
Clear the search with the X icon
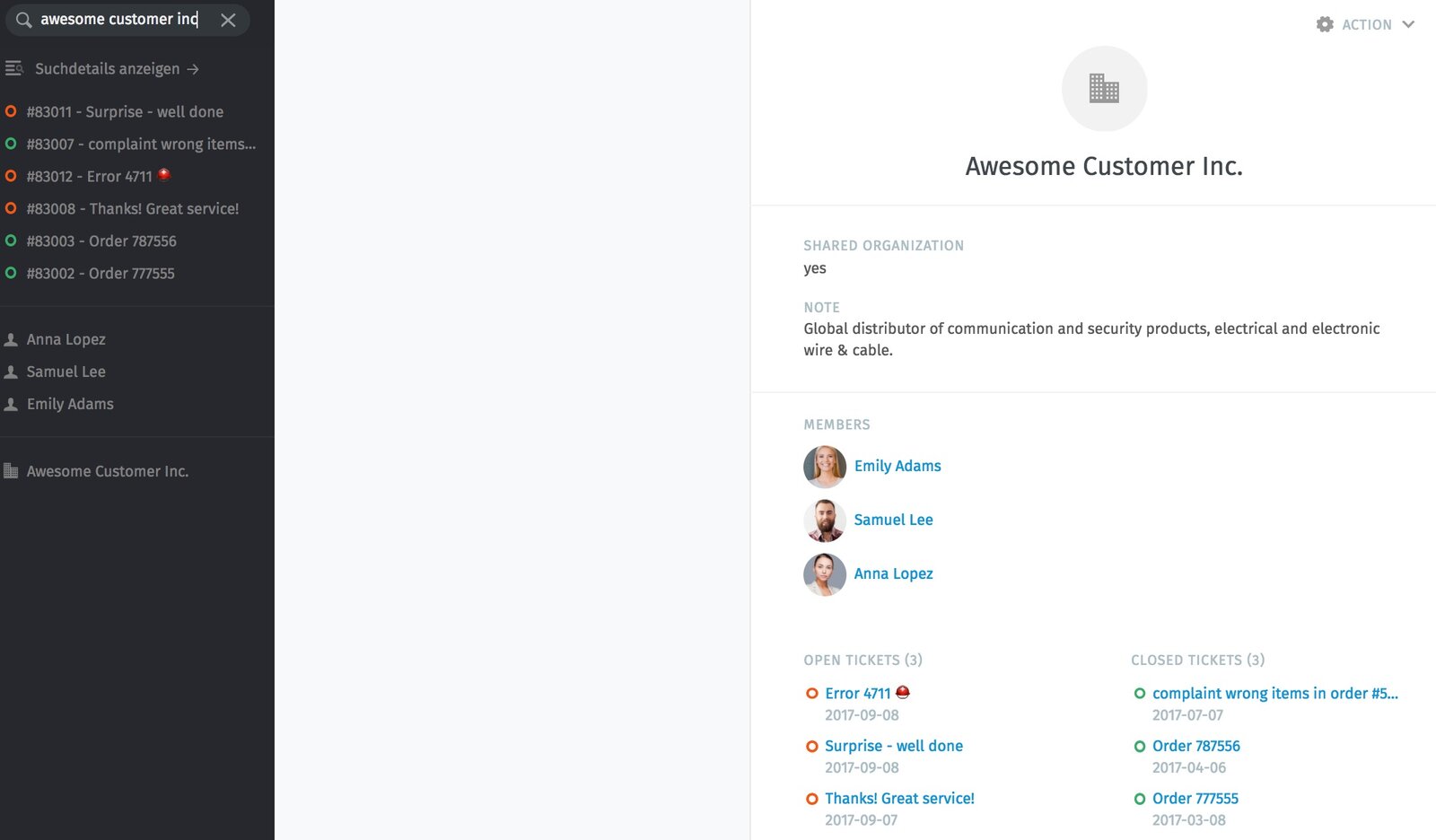[229, 20]
